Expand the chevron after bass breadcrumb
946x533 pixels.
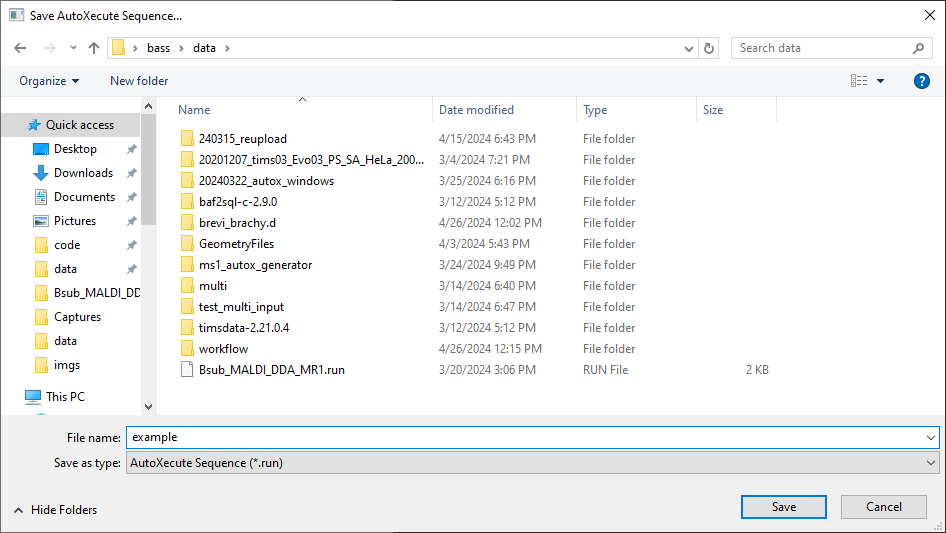(x=181, y=48)
